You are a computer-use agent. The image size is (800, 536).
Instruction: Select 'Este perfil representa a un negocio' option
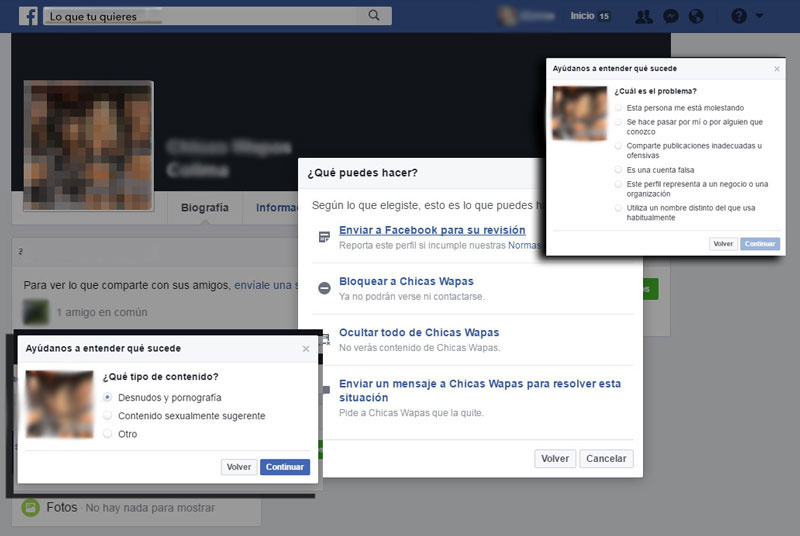[618, 184]
